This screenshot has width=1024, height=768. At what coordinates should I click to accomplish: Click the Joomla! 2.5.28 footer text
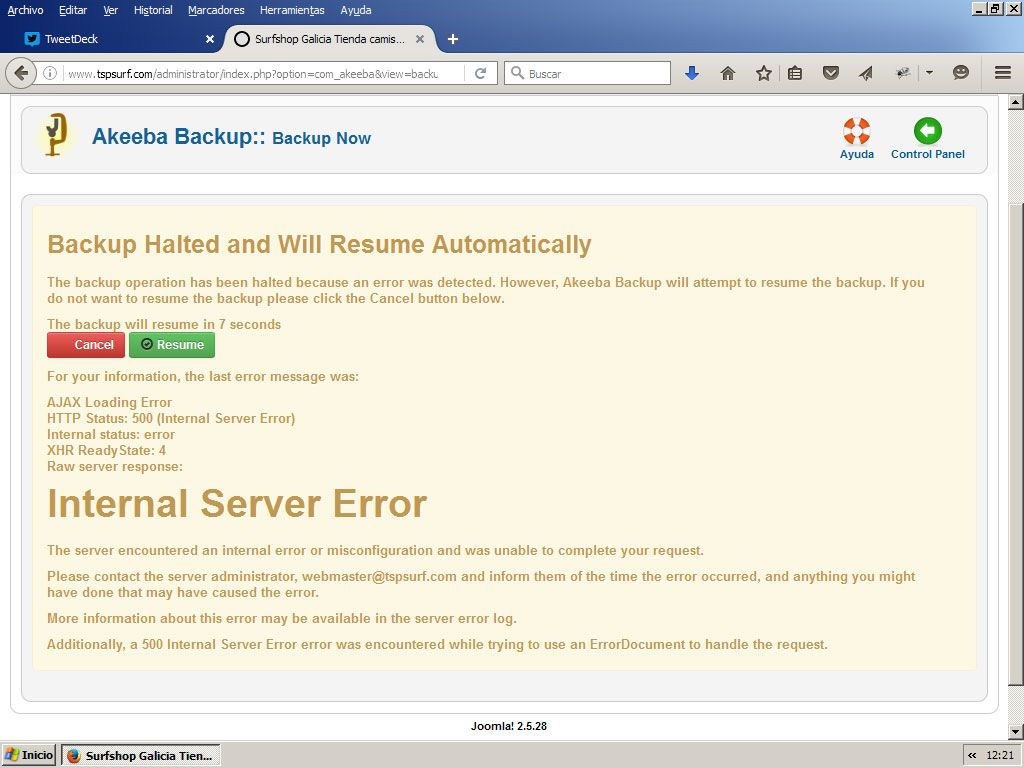pyautogui.click(x=509, y=726)
